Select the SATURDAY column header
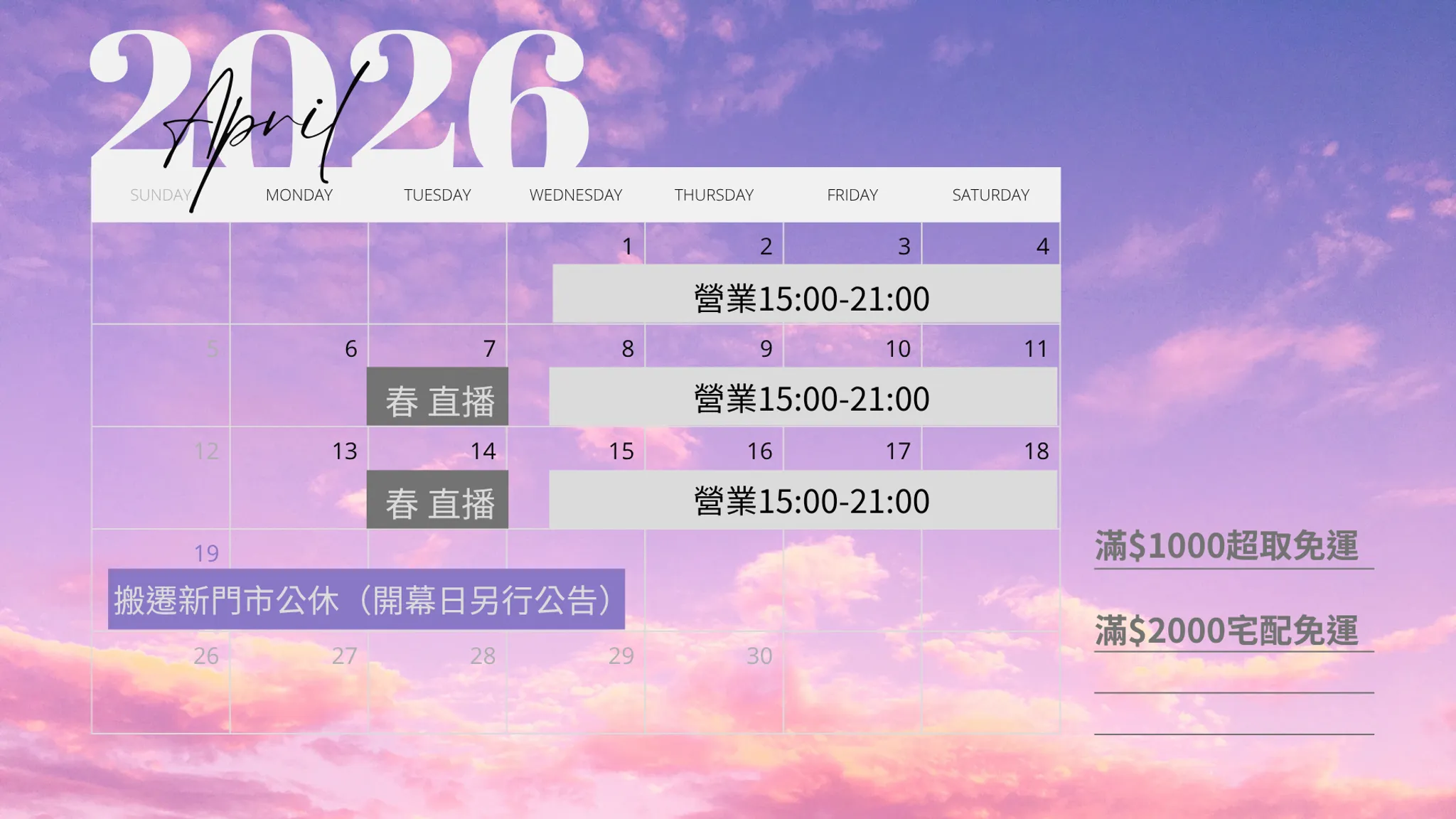The height and width of the screenshot is (819, 1456). (x=990, y=195)
